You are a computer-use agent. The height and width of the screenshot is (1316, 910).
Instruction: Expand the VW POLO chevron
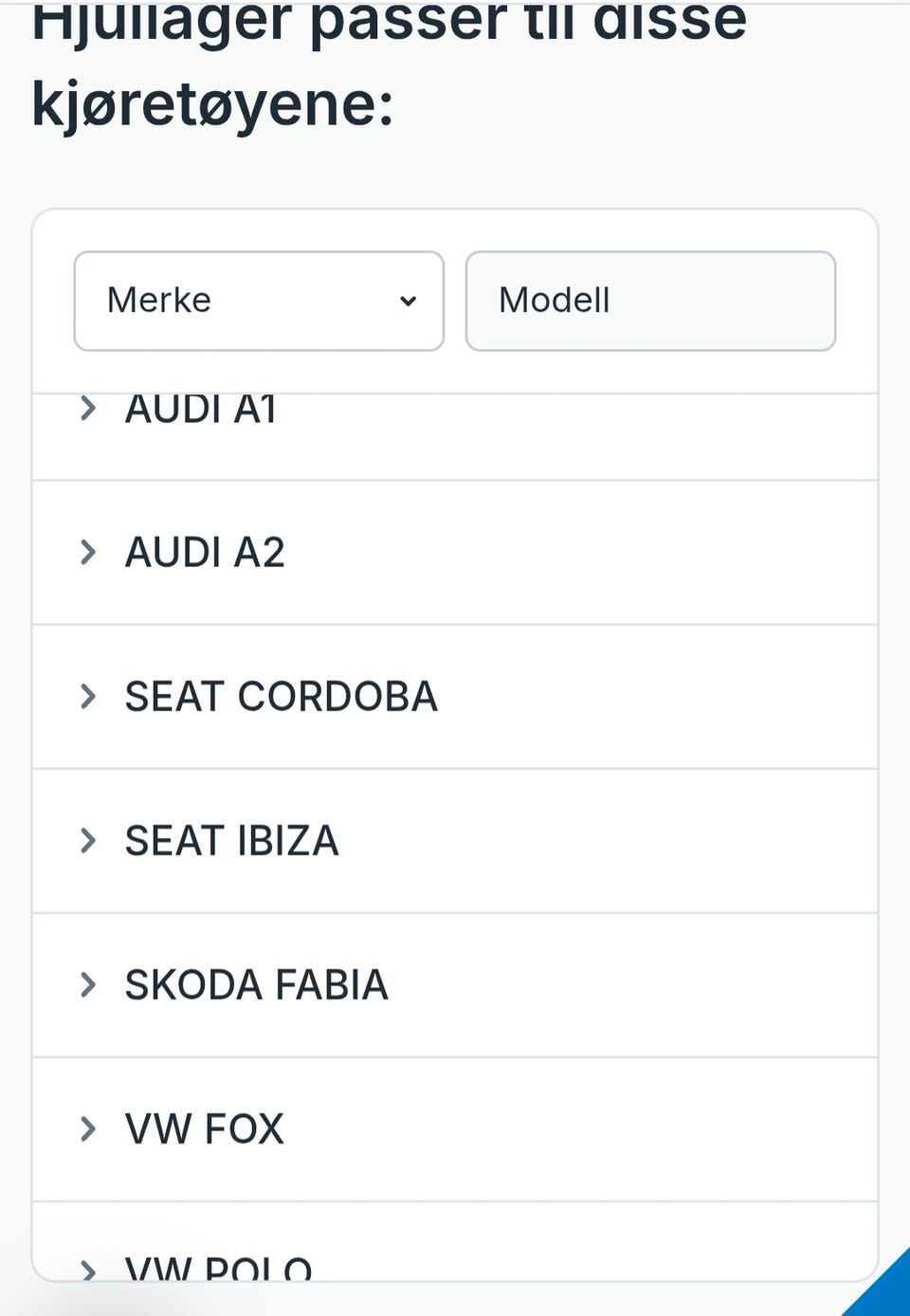(88, 1269)
